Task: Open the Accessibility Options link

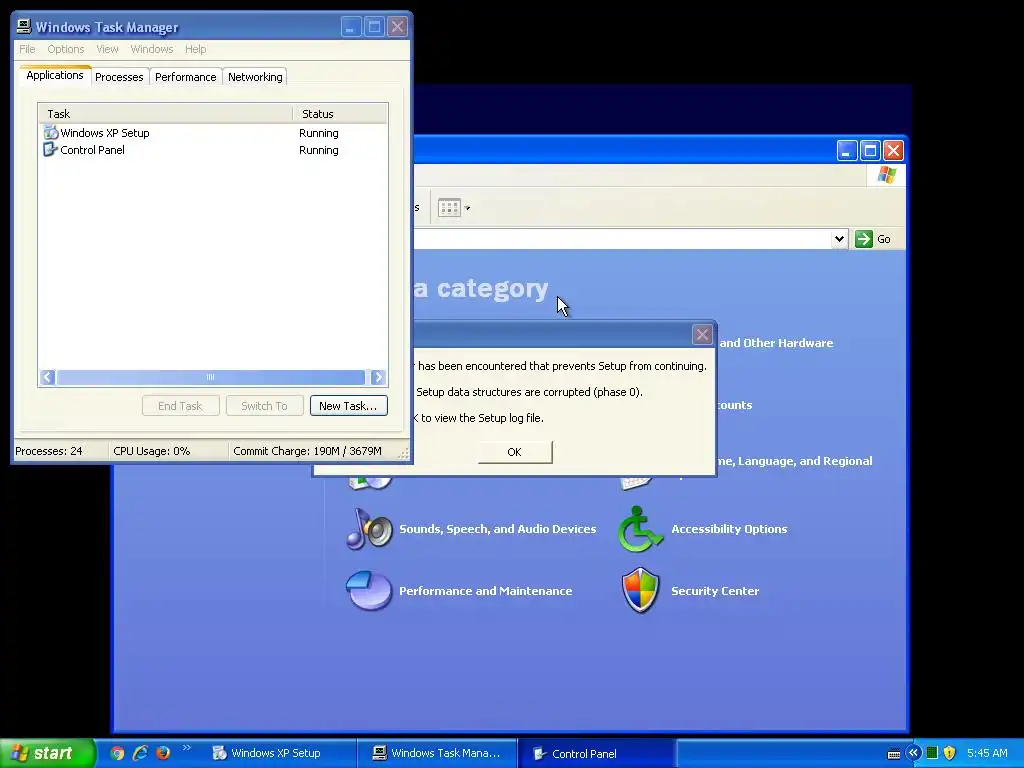Action: [729, 529]
